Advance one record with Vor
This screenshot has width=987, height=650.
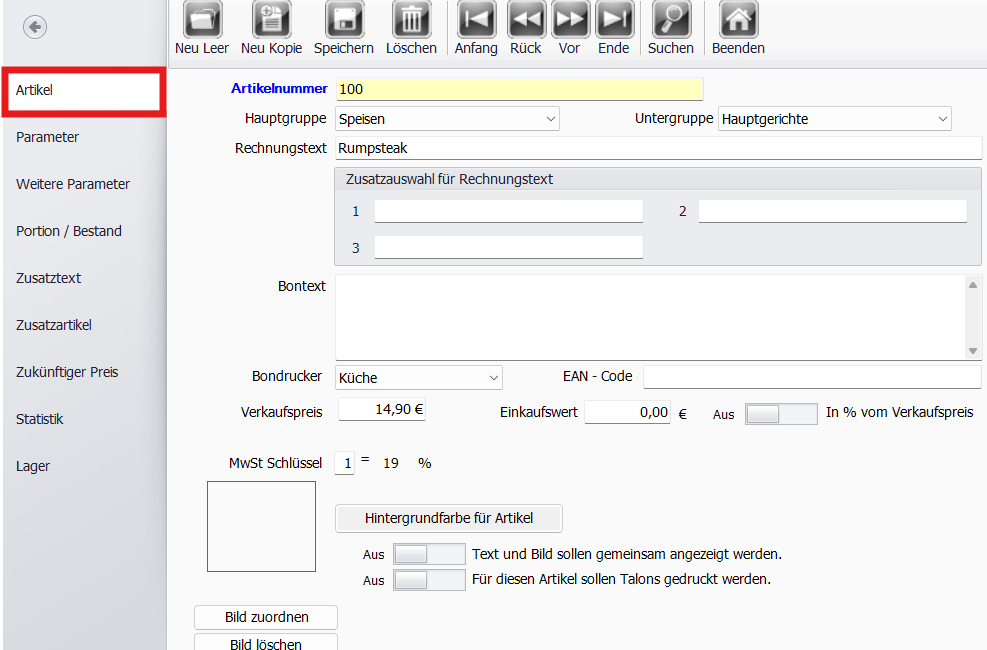pyautogui.click(x=570, y=19)
